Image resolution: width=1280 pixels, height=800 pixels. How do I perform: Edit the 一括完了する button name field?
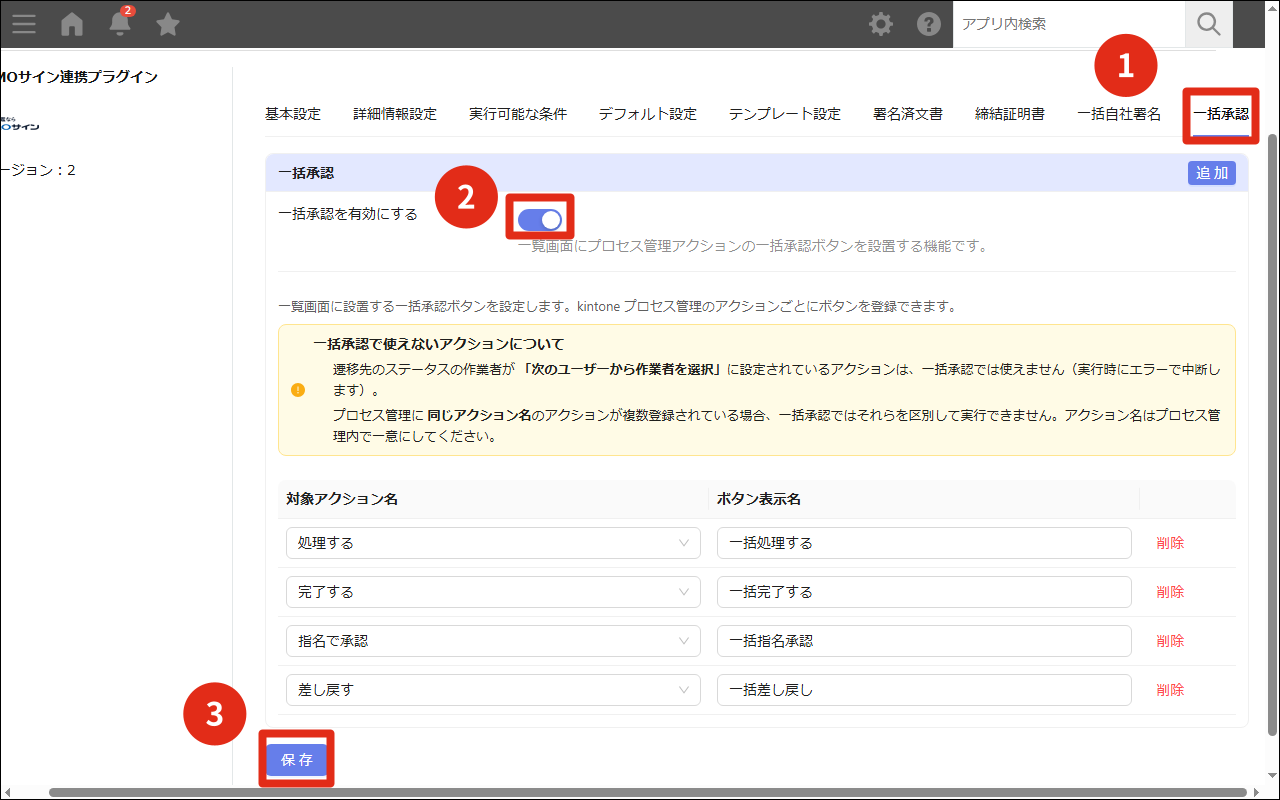coord(924,592)
